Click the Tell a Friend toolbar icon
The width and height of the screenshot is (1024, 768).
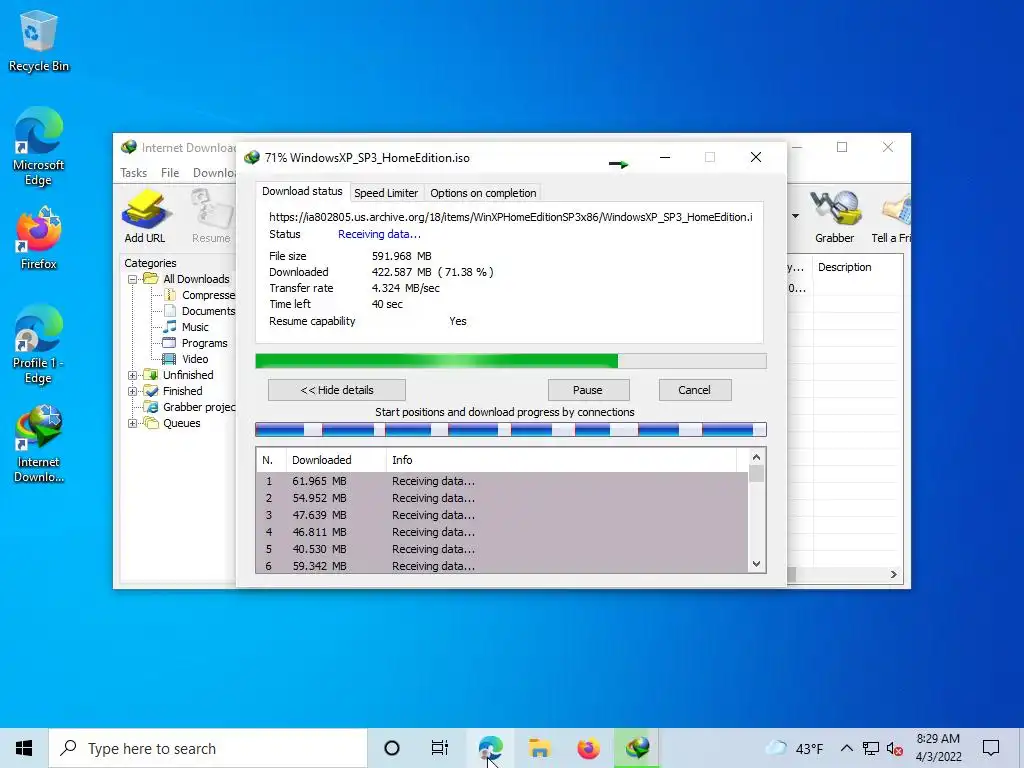(x=892, y=216)
